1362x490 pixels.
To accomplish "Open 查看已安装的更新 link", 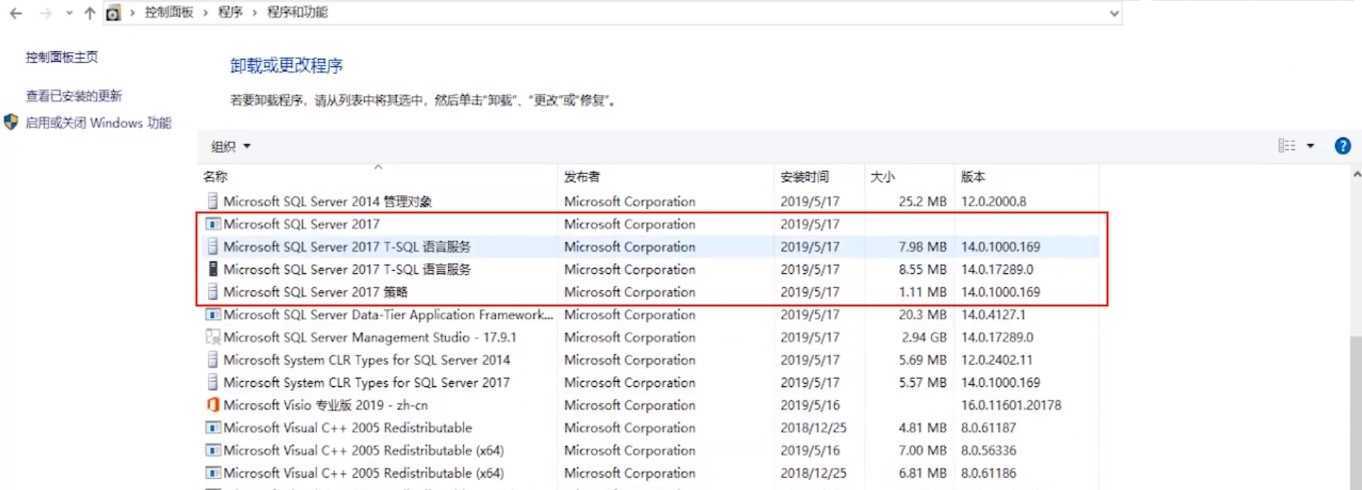I will coord(74,96).
